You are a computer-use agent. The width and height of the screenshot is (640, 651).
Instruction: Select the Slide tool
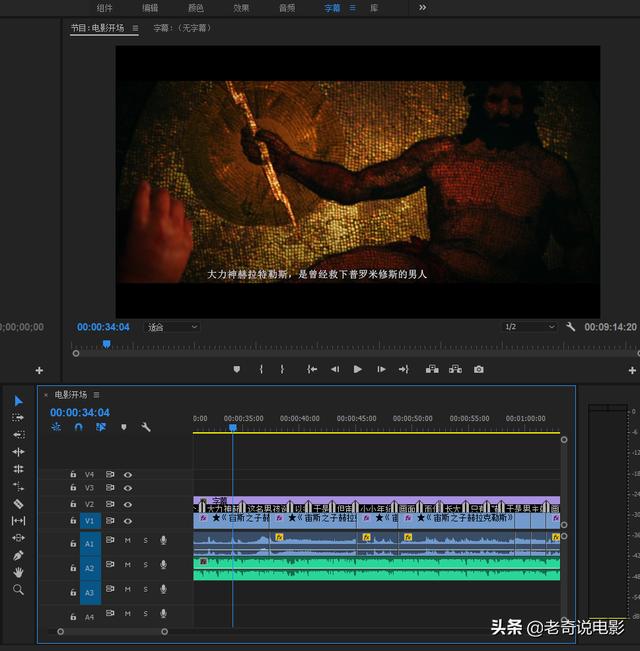click(x=18, y=538)
